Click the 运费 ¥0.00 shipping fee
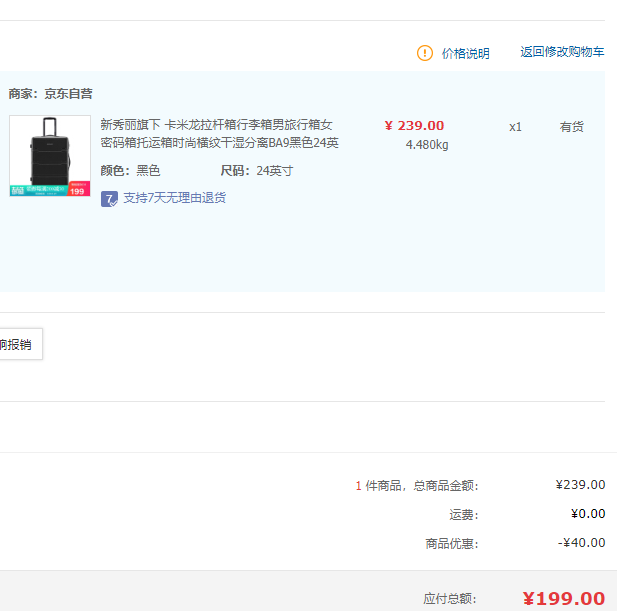Screen dimensions: 617x611 coord(588,514)
